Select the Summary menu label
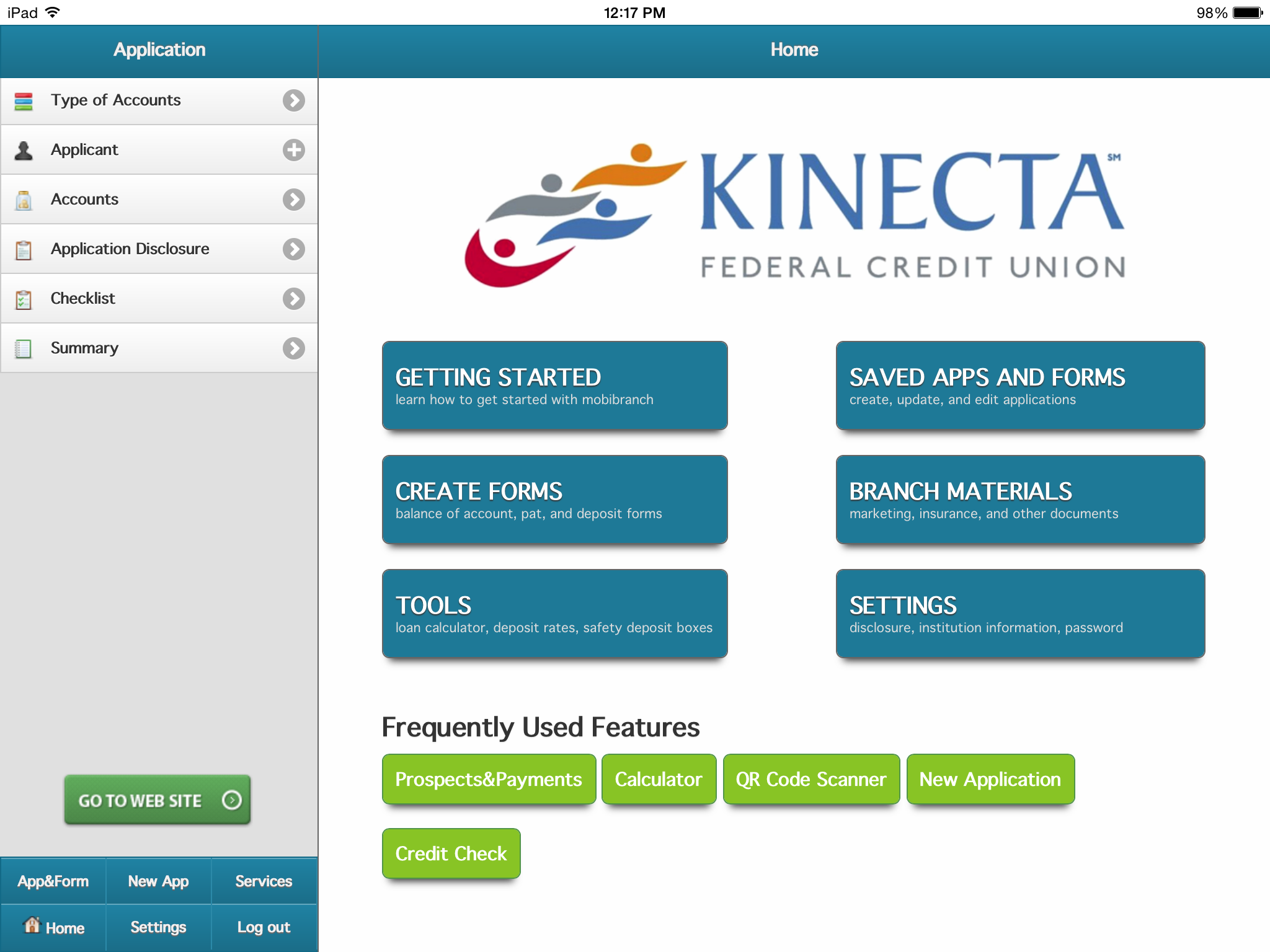The image size is (1270, 952). (x=84, y=348)
